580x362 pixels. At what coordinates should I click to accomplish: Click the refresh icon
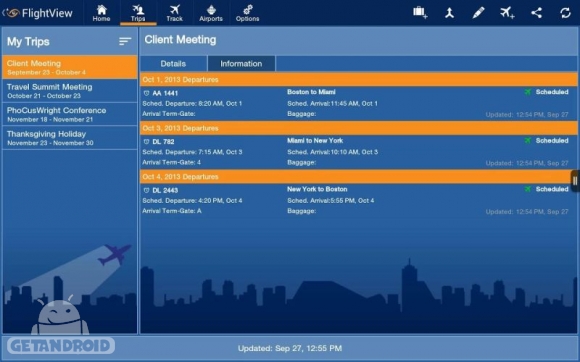pyautogui.click(x=565, y=13)
